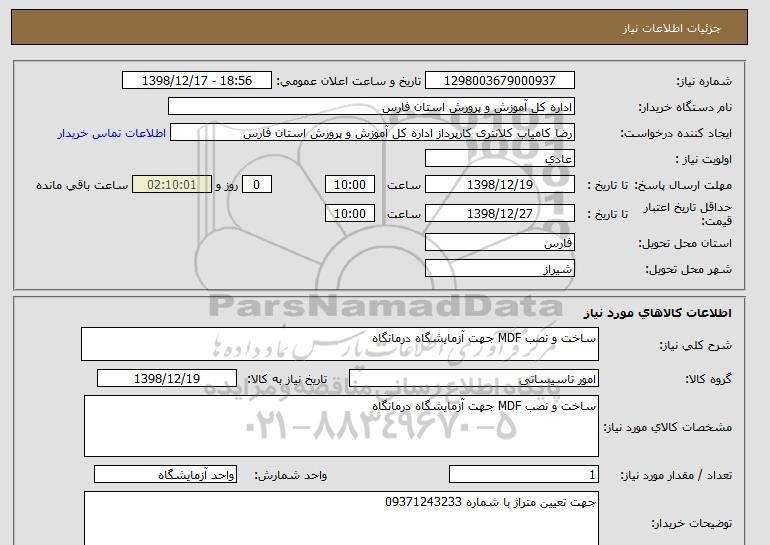
Task: Click the label حداقل تاریخ اعتبار قیمت
Action: click(688, 214)
